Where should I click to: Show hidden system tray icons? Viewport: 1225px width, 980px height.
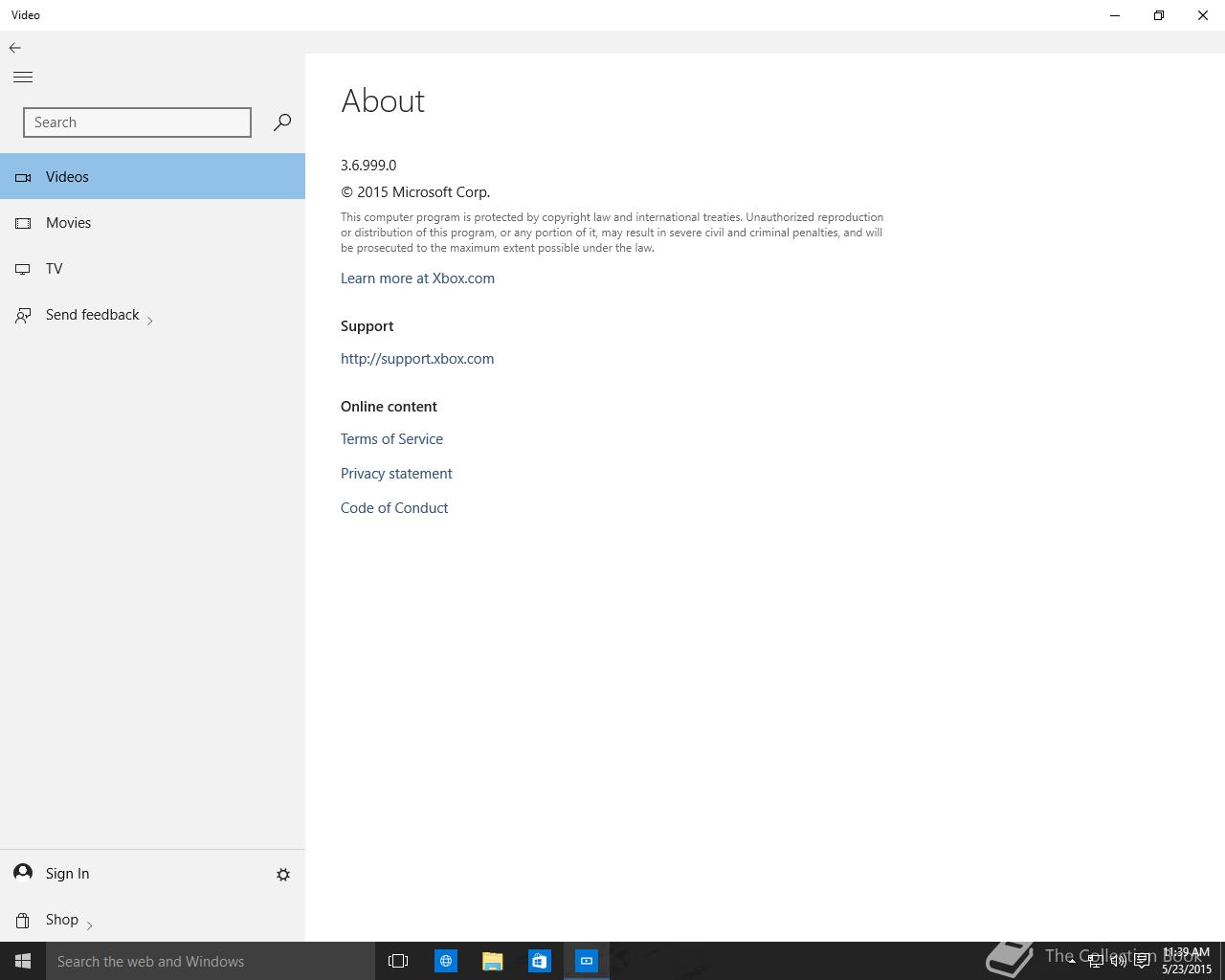[x=1072, y=961]
